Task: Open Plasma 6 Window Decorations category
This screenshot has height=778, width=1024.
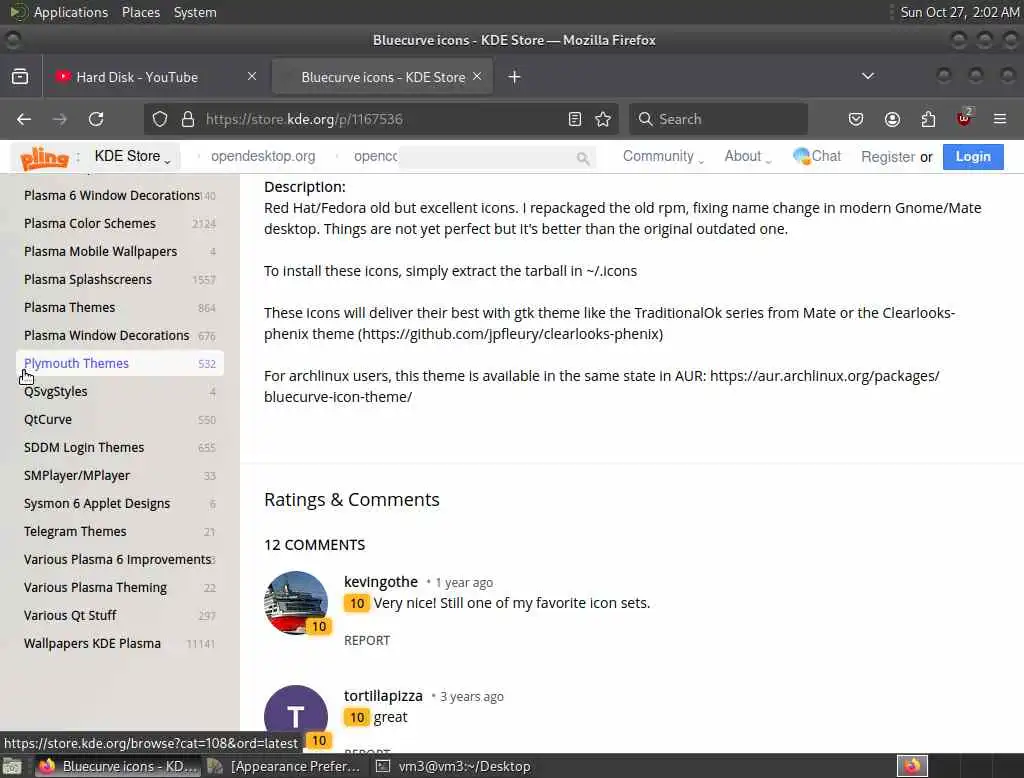Action: tap(120, 195)
